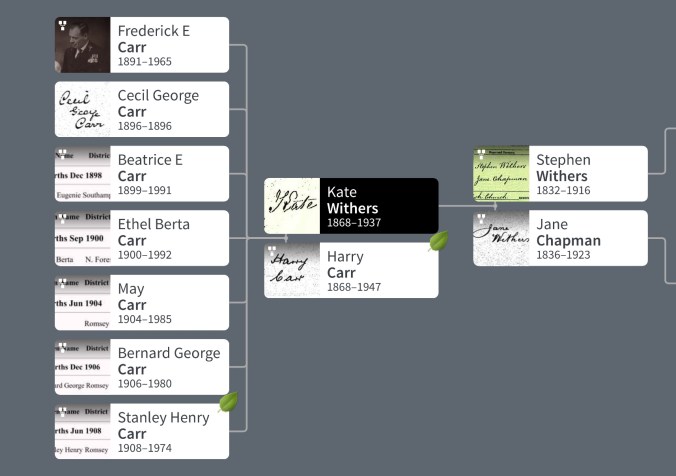Select the Stephen Withers 1832–1916 card

click(588, 174)
